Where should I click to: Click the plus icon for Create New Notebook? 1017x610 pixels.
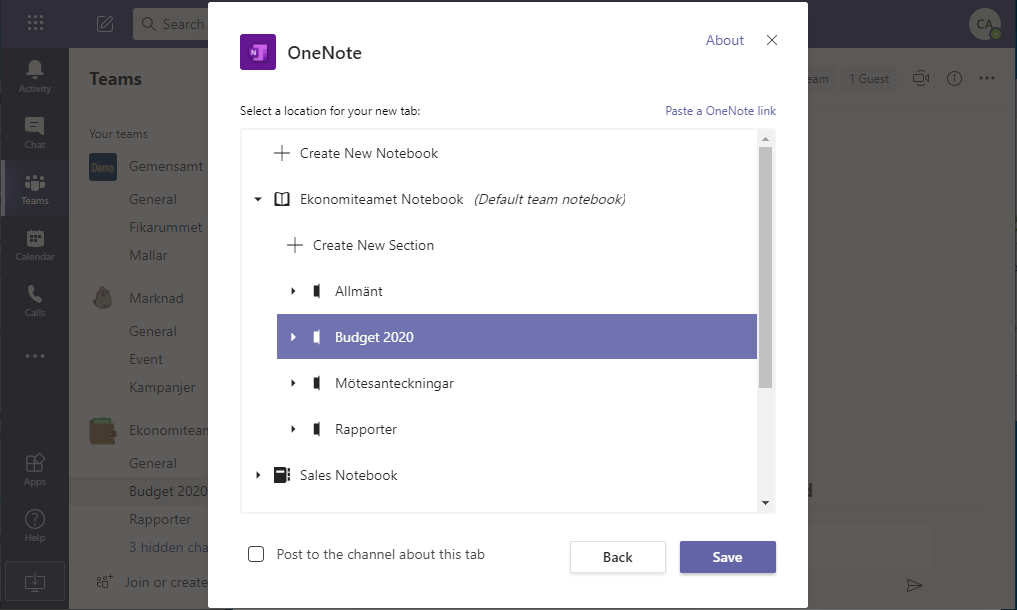(282, 153)
